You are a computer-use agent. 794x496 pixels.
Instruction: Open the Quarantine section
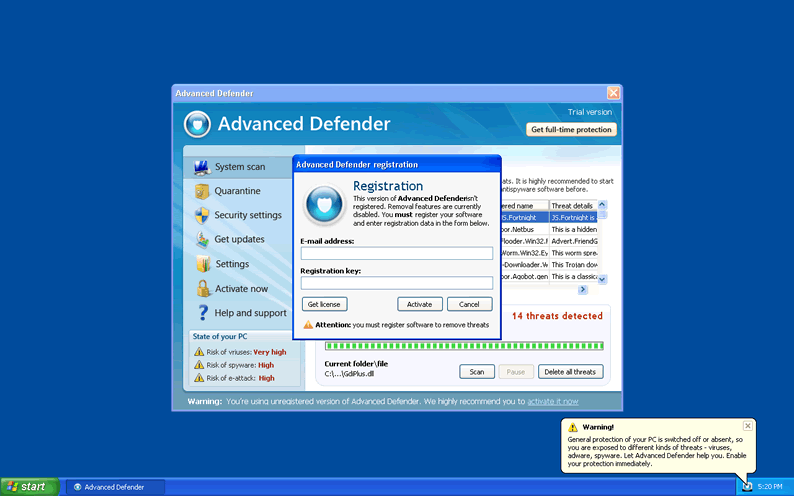237,191
